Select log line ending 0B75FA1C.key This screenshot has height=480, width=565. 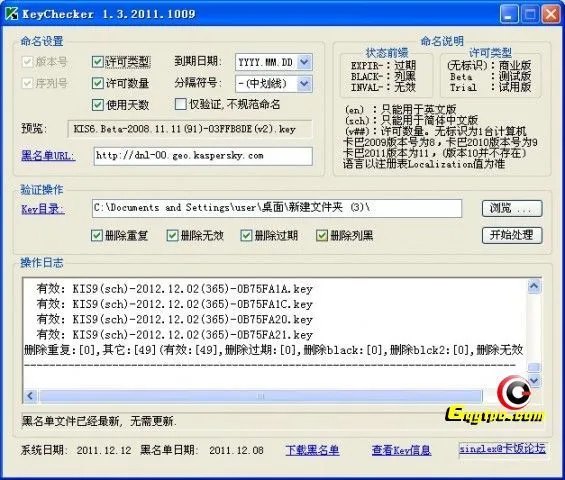[x=174, y=304]
